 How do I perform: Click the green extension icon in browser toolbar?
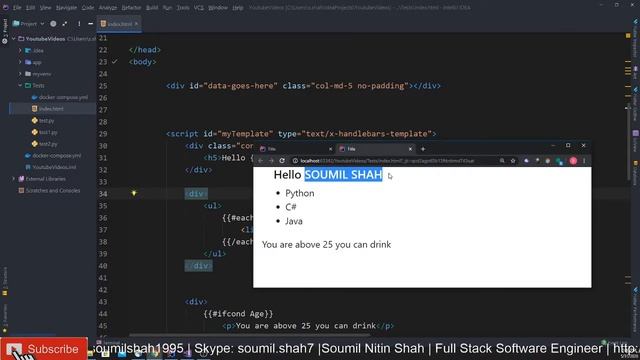(x=559, y=161)
